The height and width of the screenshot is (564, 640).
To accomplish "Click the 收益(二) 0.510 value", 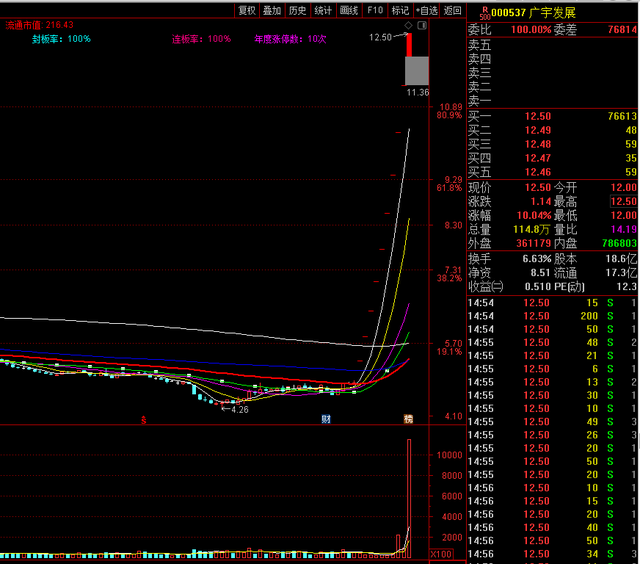I will 538,286.
